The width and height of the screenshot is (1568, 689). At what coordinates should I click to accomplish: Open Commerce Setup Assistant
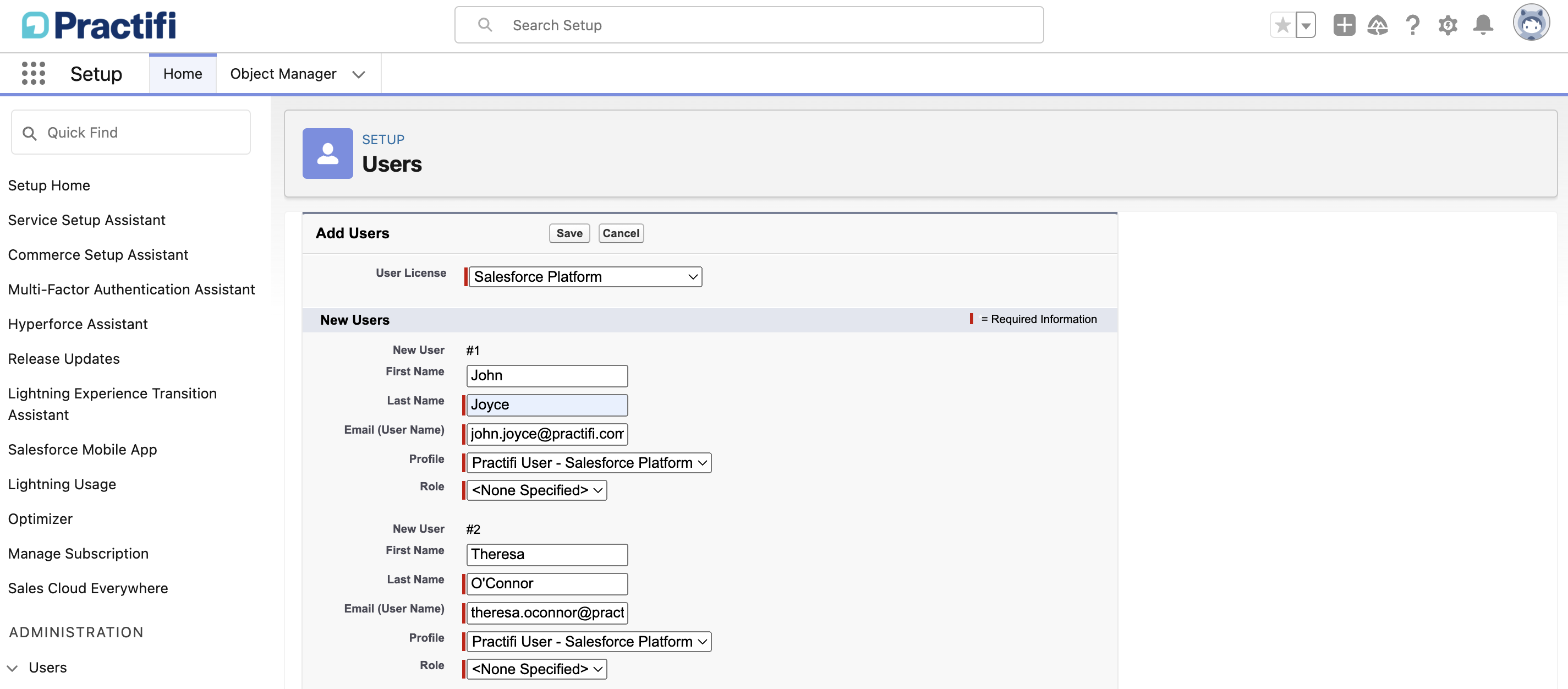pyautogui.click(x=98, y=254)
